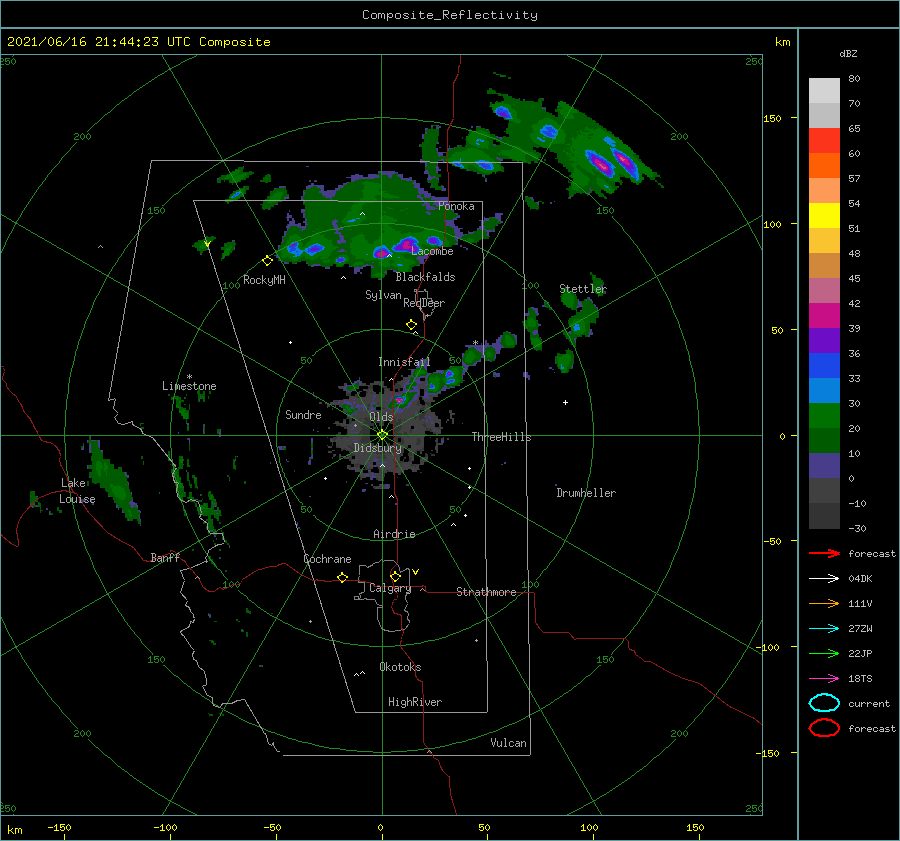Viewport: 900px width, 841px height.
Task: Click the 'Lake Louise' label
Action: click(77, 491)
